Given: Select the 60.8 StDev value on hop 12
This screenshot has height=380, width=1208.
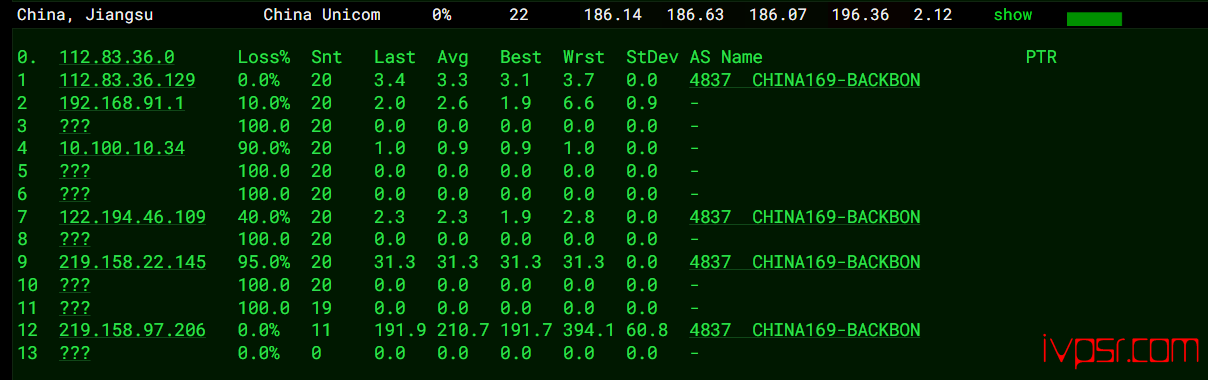Looking at the screenshot, I should (646, 330).
